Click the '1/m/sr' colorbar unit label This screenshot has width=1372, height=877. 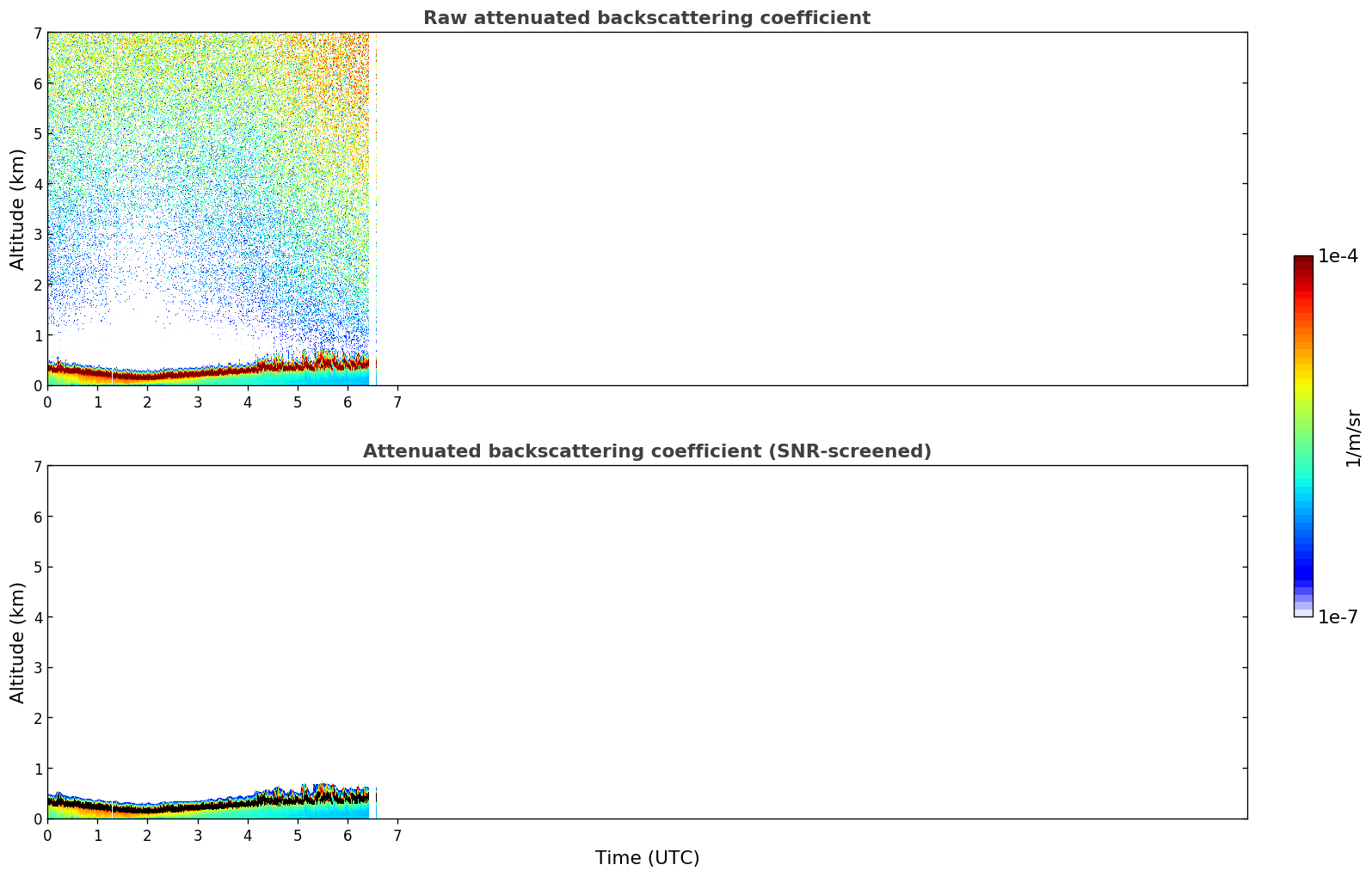(1353, 438)
